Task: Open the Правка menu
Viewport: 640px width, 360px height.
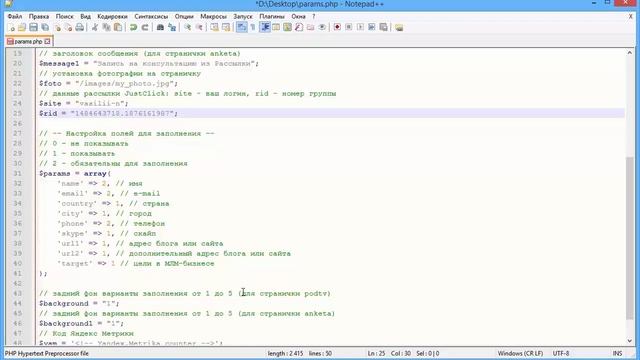Action: [39, 16]
